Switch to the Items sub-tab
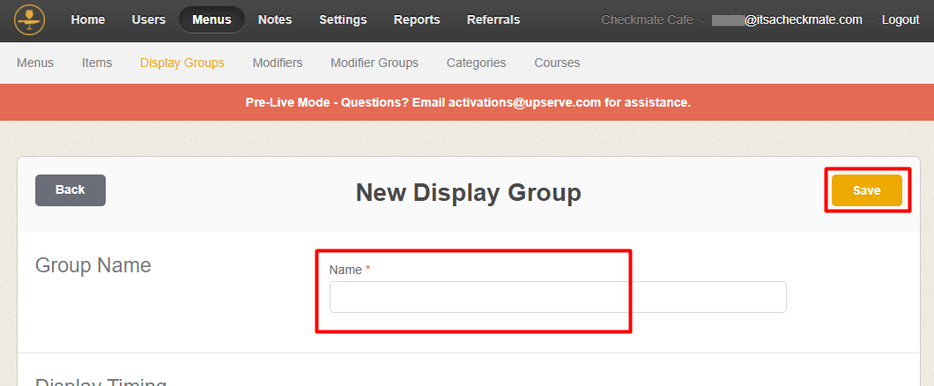 (x=96, y=63)
